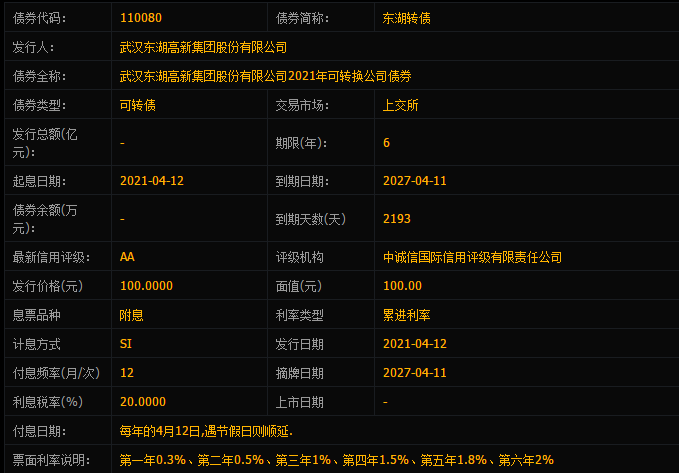Click the 债券全称 label
Image resolution: width=679 pixels, height=473 pixels.
39,76
